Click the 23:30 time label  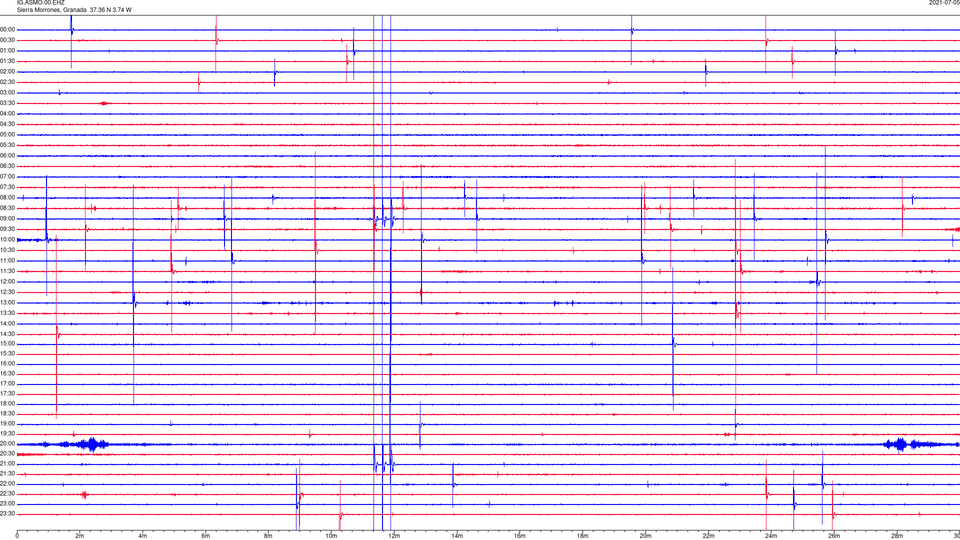coord(8,514)
